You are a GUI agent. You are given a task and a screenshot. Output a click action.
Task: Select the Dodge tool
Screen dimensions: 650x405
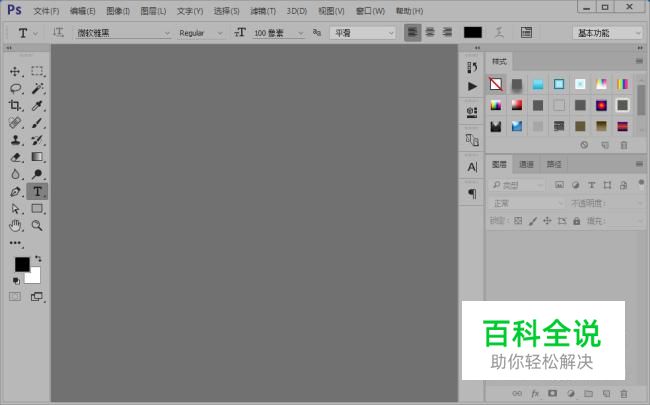click(37, 174)
